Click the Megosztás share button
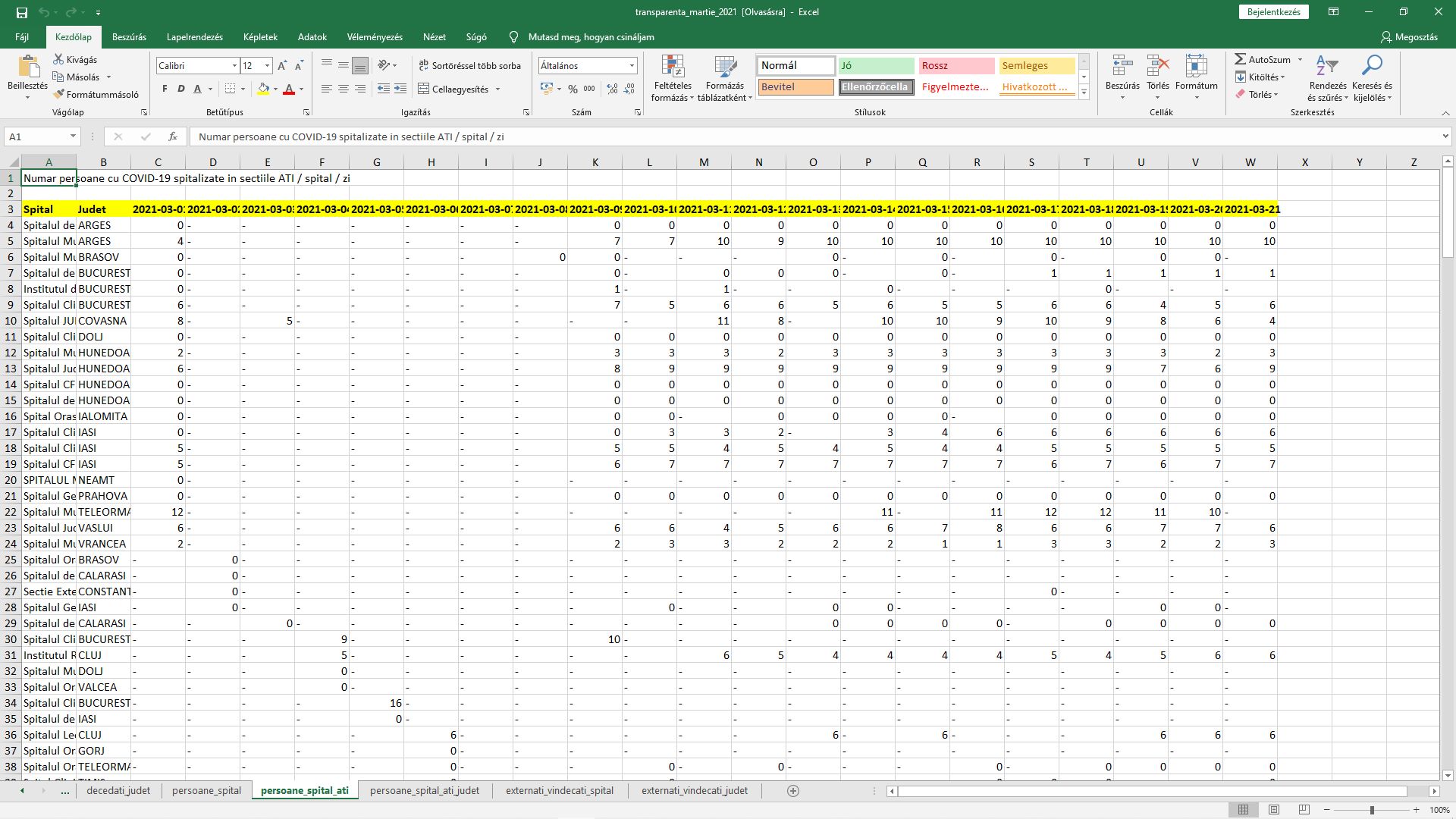The width and height of the screenshot is (1456, 819). tap(1410, 36)
